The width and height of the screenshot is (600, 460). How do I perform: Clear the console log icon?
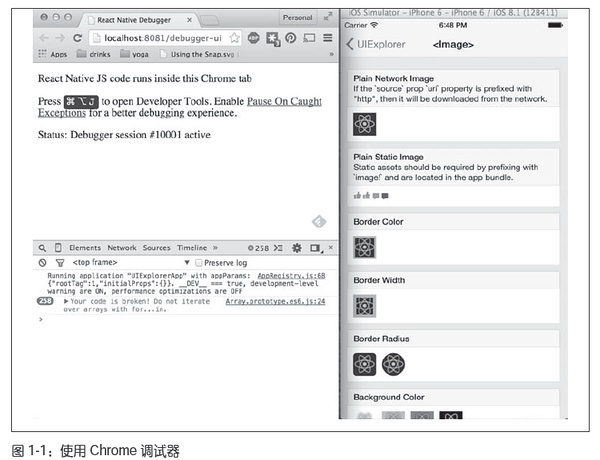[x=42, y=263]
